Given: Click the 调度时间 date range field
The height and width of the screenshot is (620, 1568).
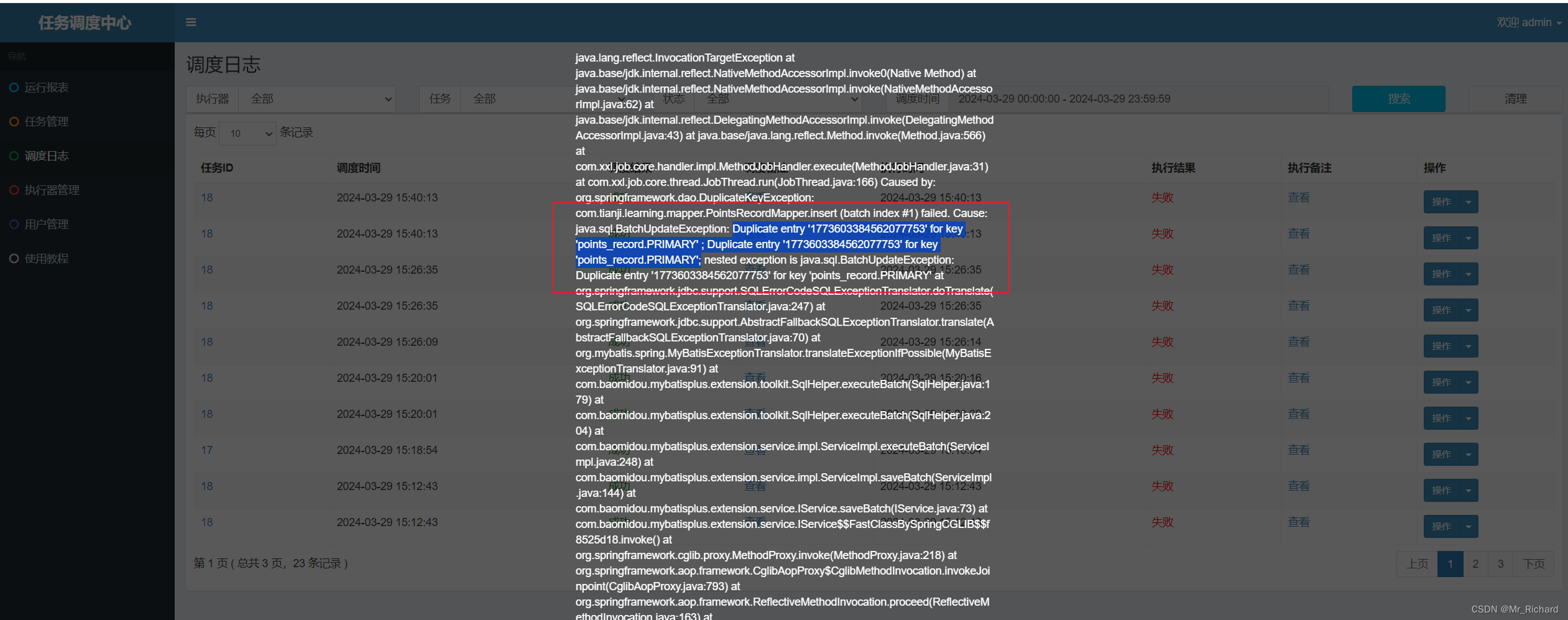Looking at the screenshot, I should [x=1138, y=99].
